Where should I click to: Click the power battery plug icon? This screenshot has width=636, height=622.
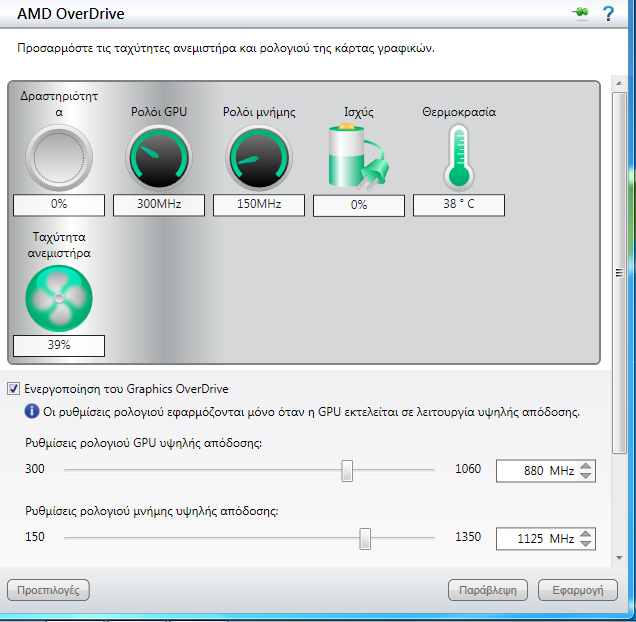(x=359, y=157)
